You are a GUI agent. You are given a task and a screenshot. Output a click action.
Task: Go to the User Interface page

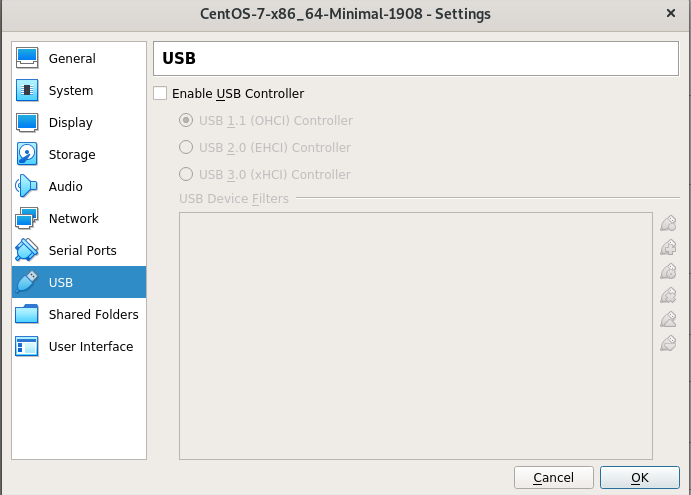coord(79,346)
